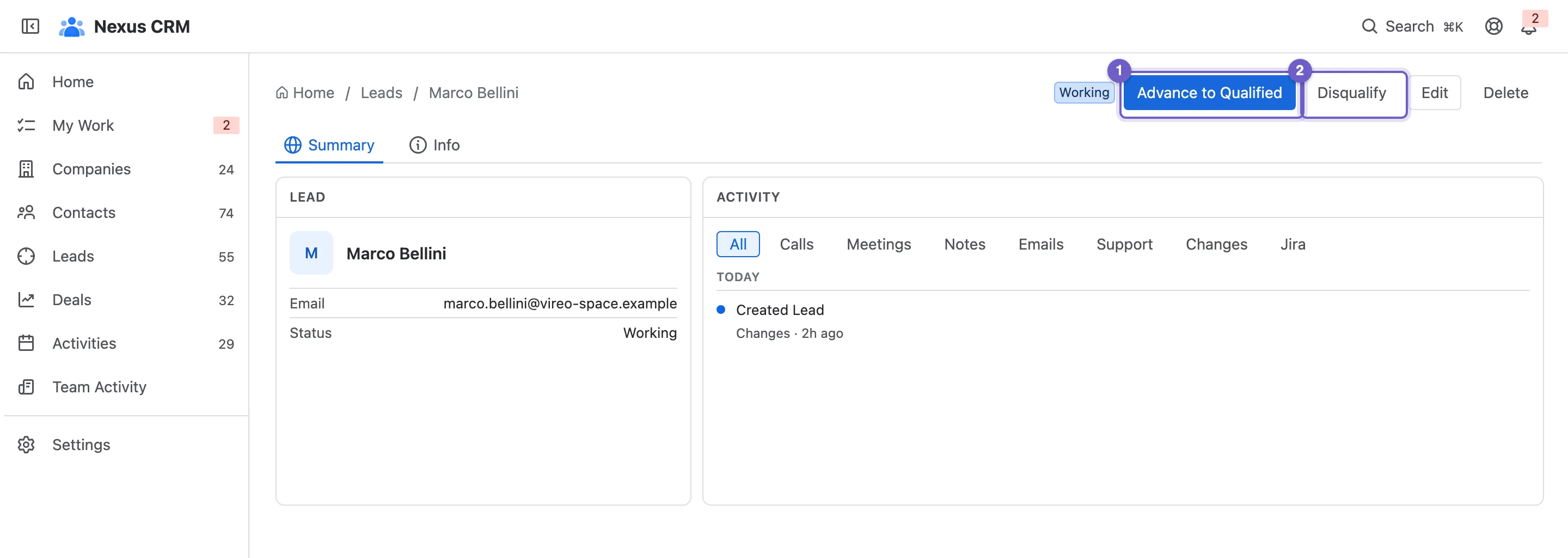The width and height of the screenshot is (1568, 558).
Task: Click the Contacts people icon
Action: tap(26, 213)
